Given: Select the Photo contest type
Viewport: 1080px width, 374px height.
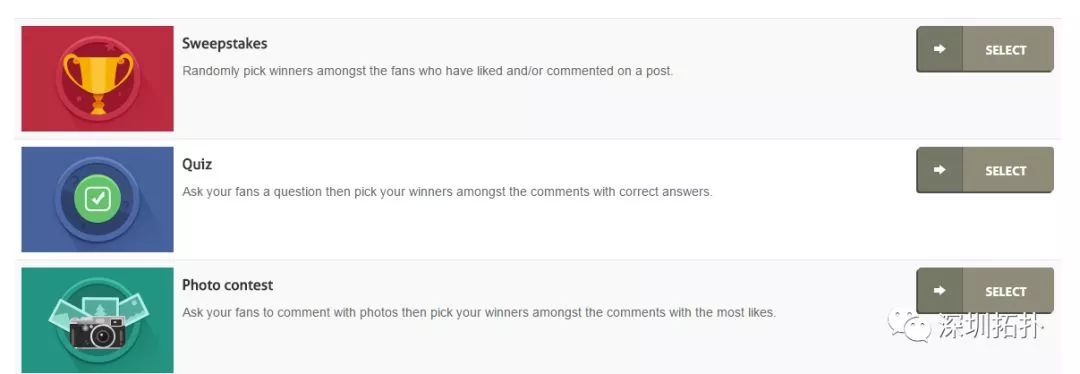Looking at the screenshot, I should pos(985,291).
